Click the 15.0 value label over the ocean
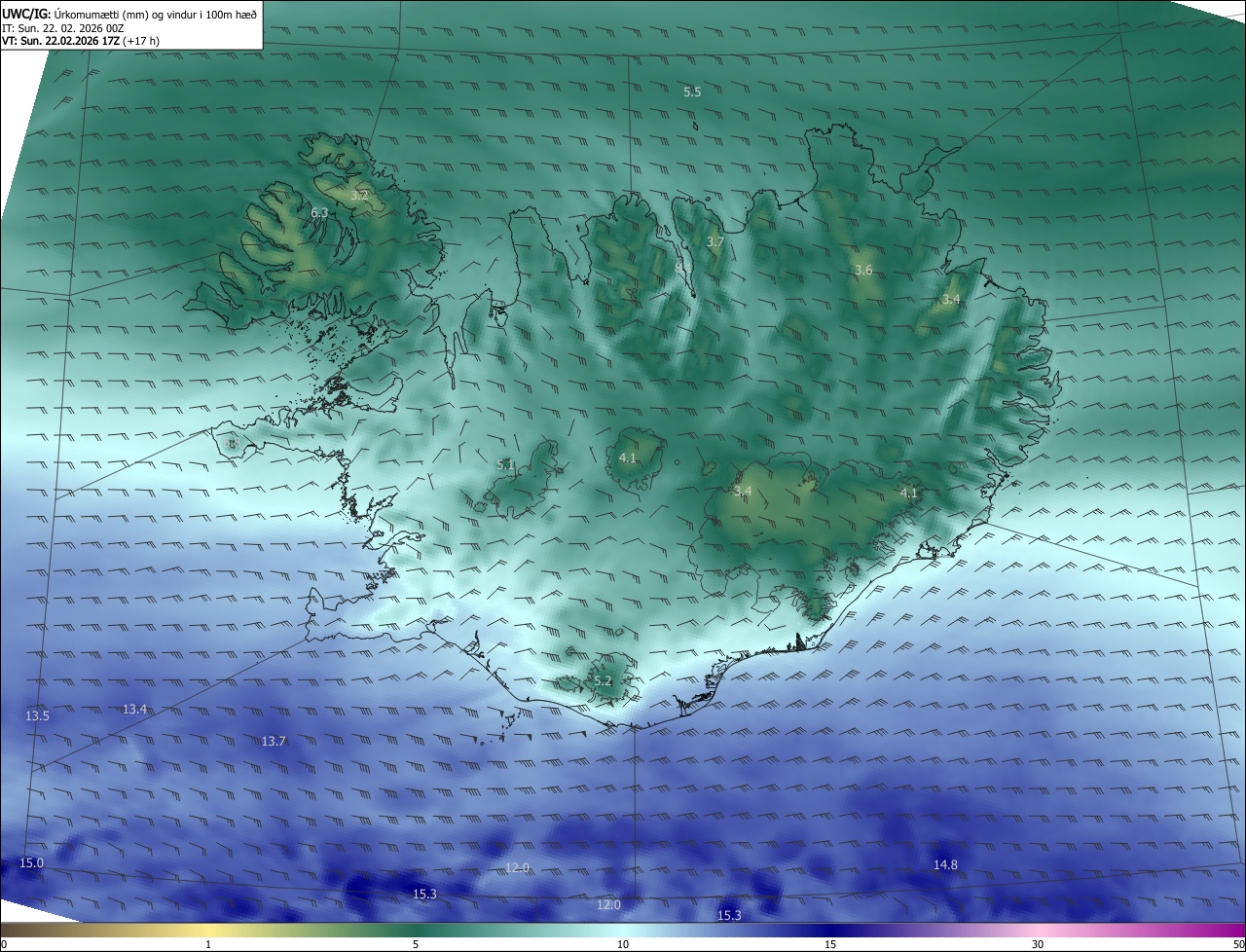Image resolution: width=1246 pixels, height=952 pixels. click(x=31, y=862)
